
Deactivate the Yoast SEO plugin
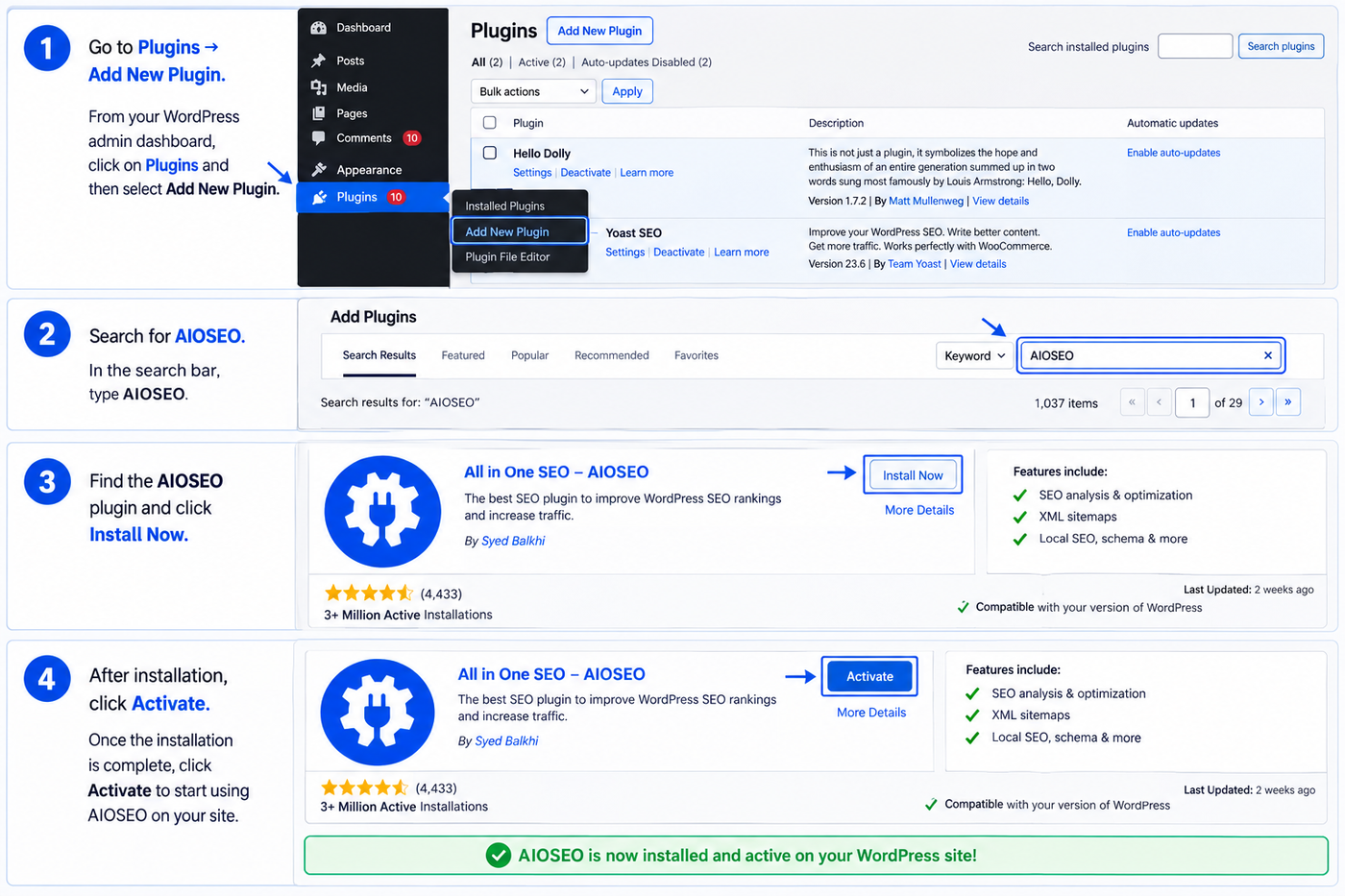[x=679, y=253]
